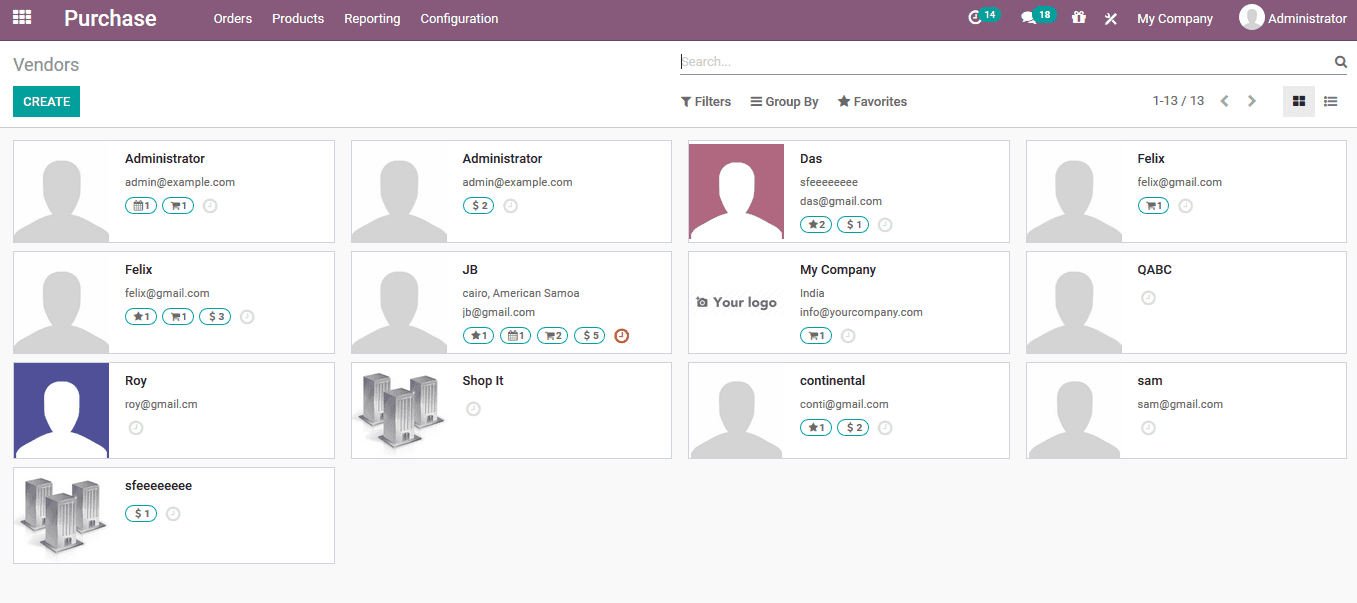Go to the Configuration menu
This screenshot has width=1357, height=603.
pyautogui.click(x=458, y=18)
